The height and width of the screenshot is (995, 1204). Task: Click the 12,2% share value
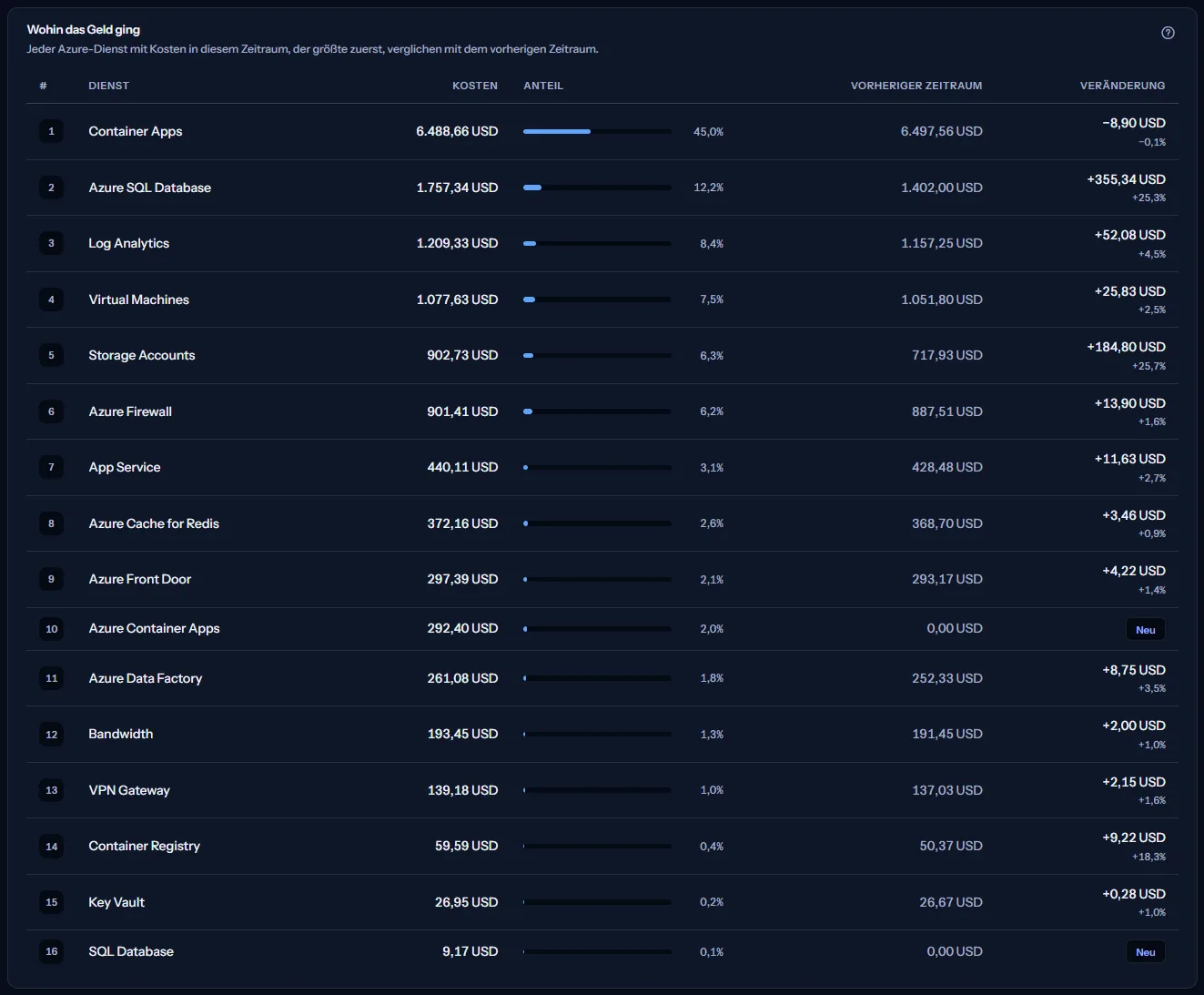[708, 188]
